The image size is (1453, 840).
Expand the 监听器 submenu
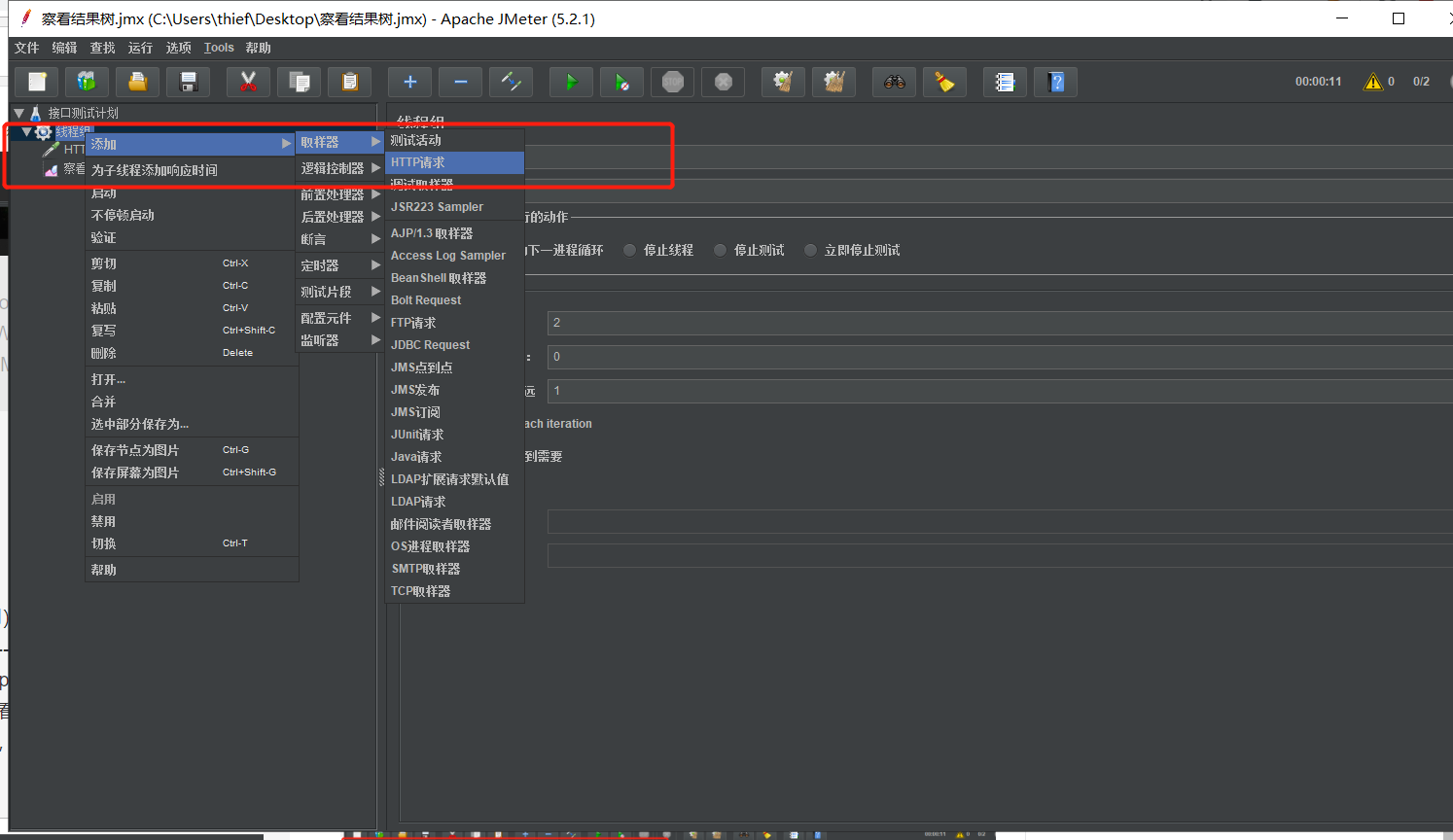pyautogui.click(x=340, y=340)
